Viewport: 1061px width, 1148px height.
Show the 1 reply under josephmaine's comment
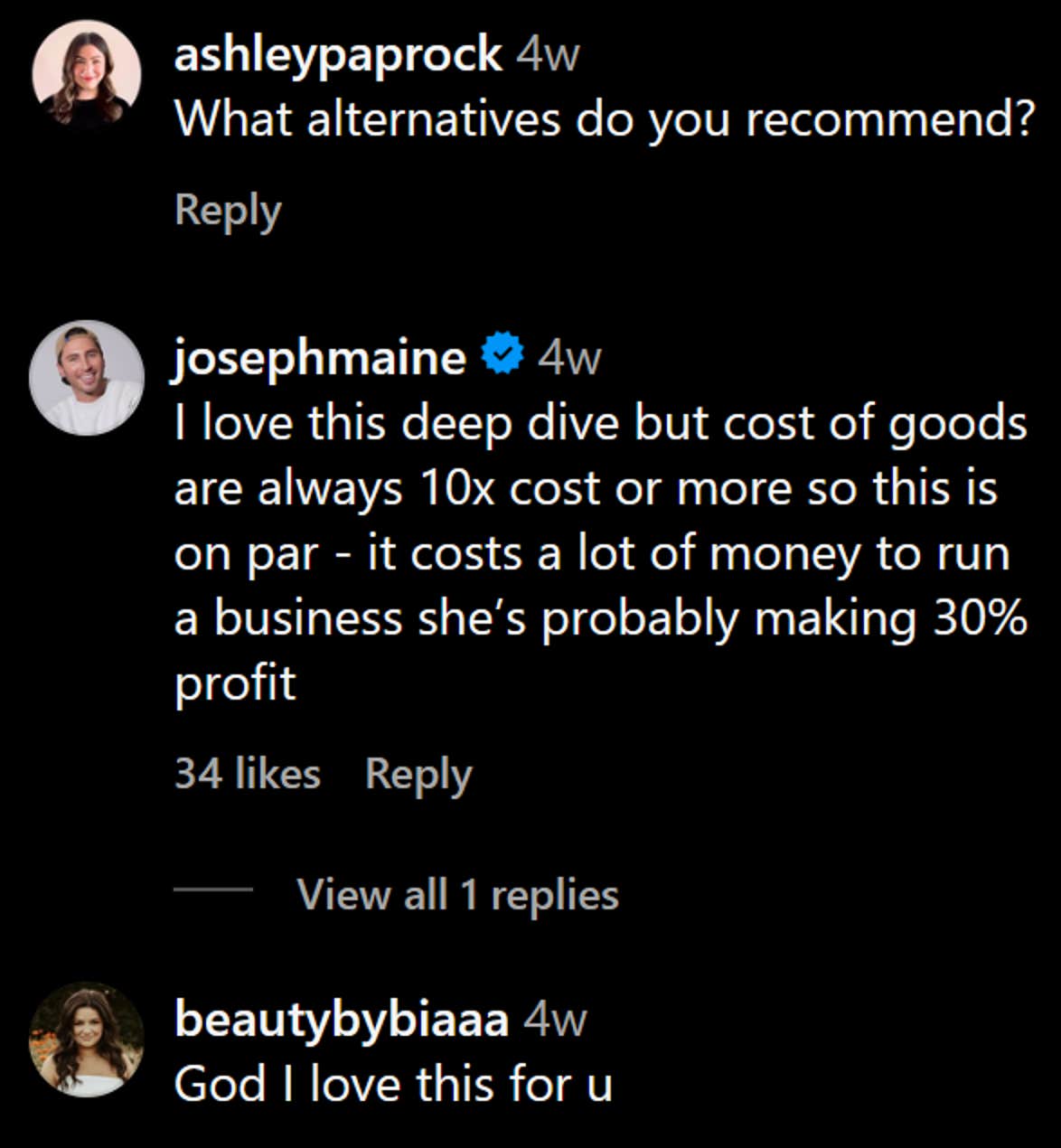[x=456, y=895]
